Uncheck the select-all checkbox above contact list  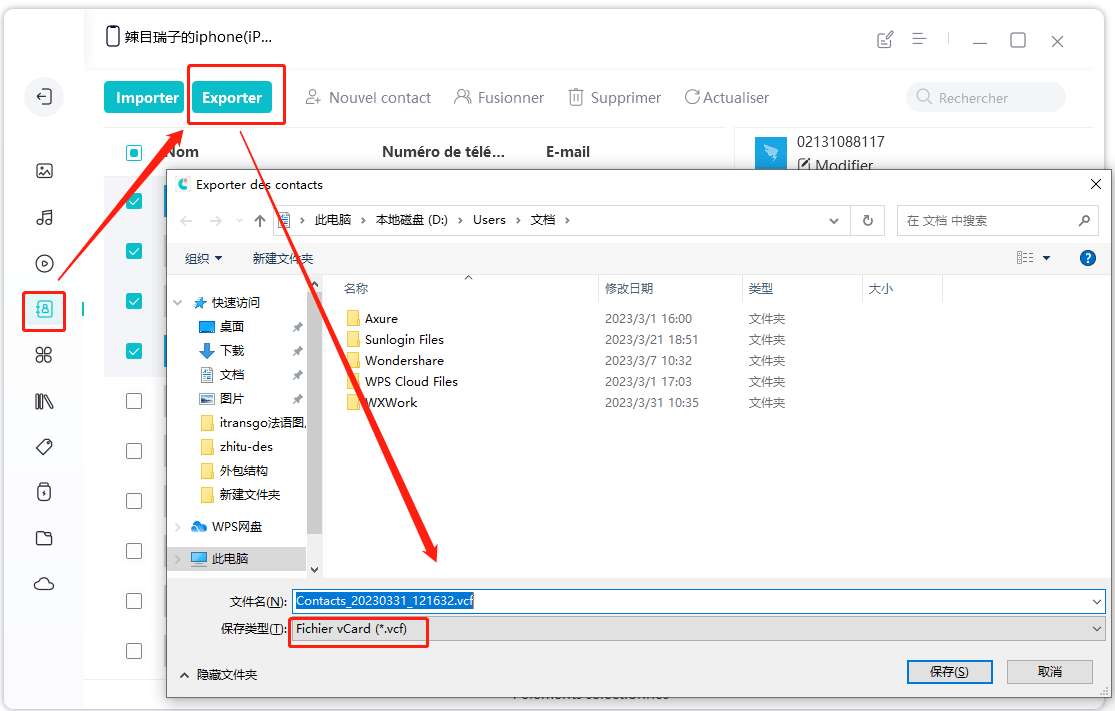coord(133,151)
